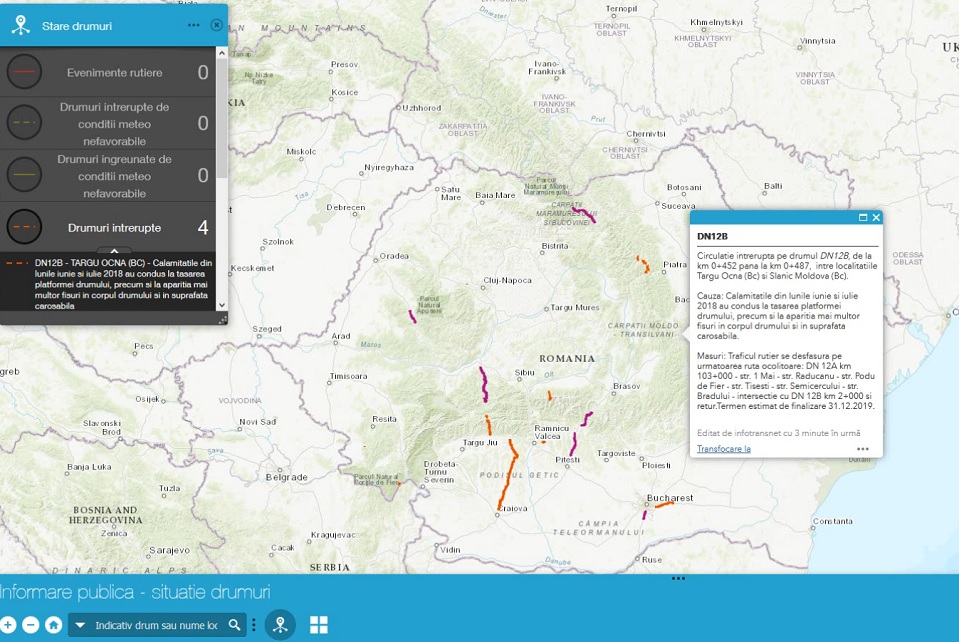Image resolution: width=959 pixels, height=642 pixels.
Task: Maximize the DN12B info popup
Action: [863, 217]
